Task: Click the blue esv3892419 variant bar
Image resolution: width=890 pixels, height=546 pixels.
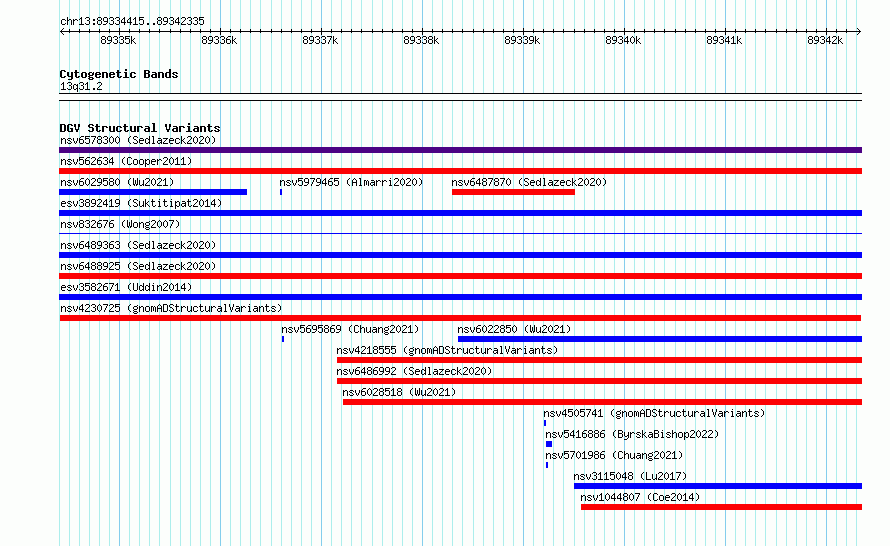Action: coord(460,213)
